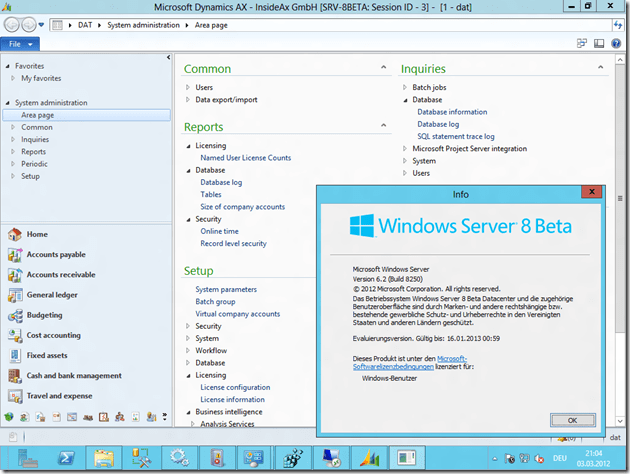The height and width of the screenshot is (474, 630).
Task: Collapse the Inquiries section chevron
Action: [x=600, y=67]
